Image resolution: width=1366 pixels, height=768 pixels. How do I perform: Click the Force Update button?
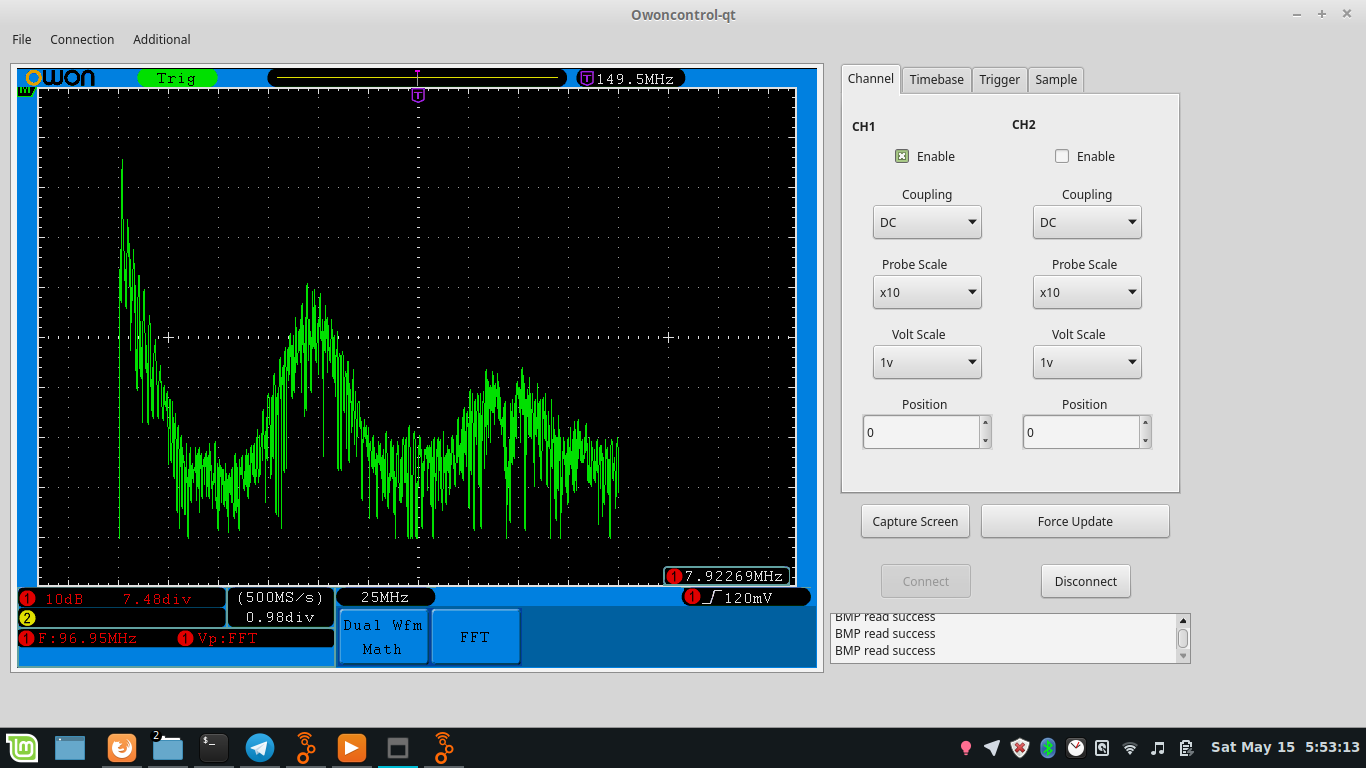pos(1075,521)
